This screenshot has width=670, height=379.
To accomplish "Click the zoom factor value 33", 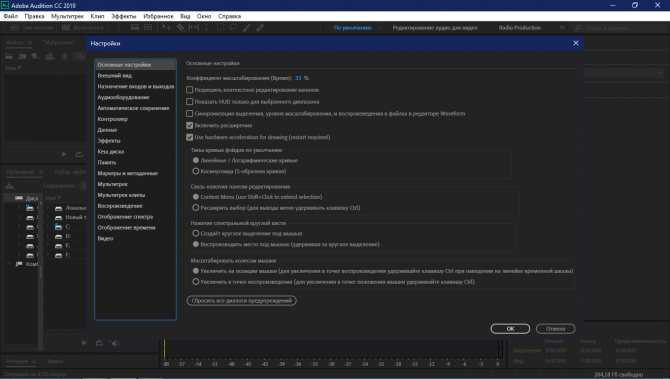I will pos(298,78).
